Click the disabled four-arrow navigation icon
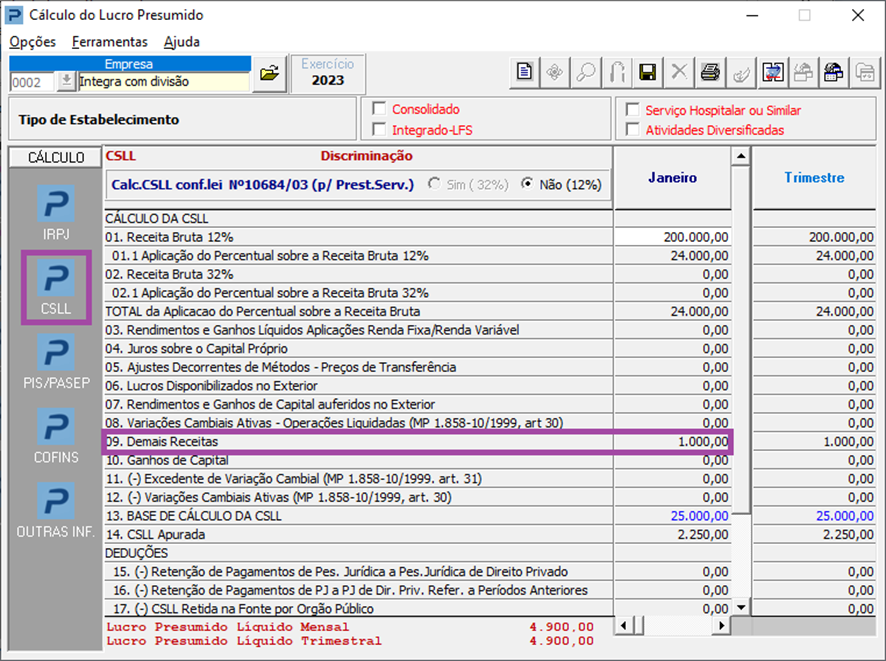 pos(555,73)
